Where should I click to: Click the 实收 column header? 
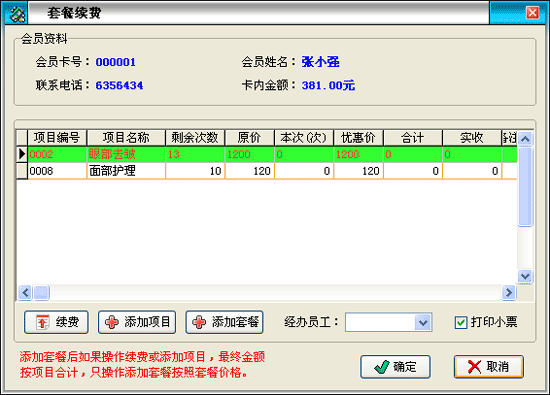pos(472,138)
